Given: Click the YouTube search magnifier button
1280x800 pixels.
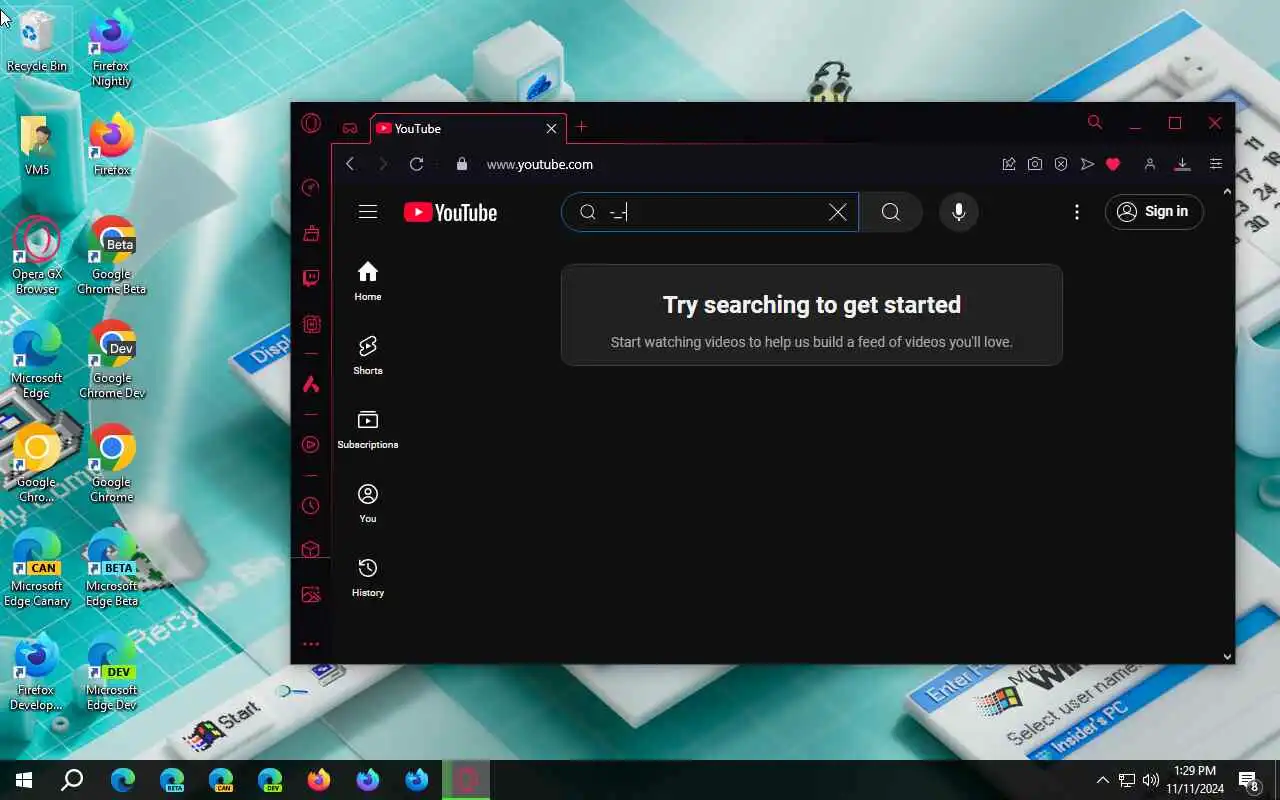Looking at the screenshot, I should pos(890,212).
